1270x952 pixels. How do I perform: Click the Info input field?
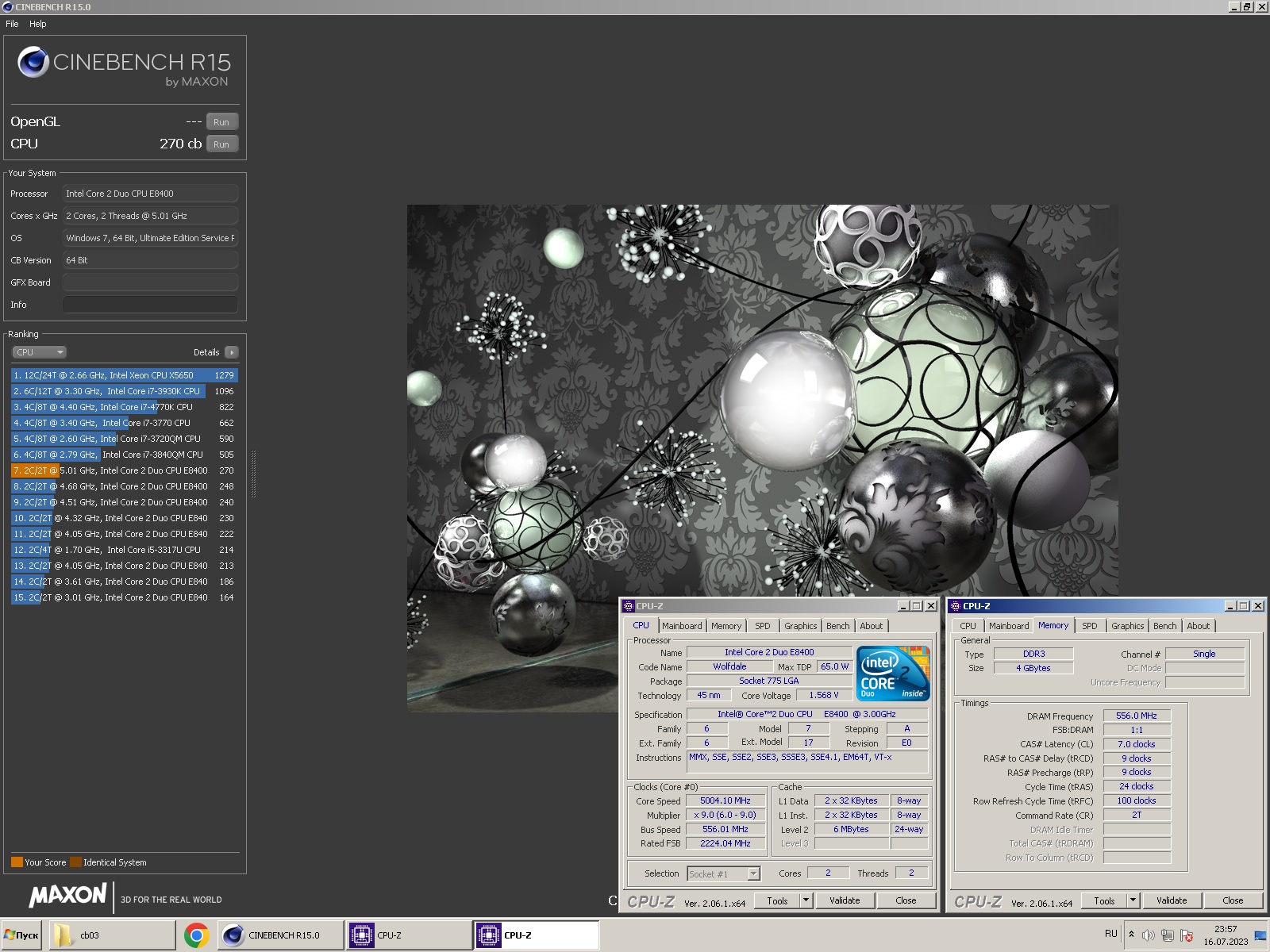coord(150,305)
